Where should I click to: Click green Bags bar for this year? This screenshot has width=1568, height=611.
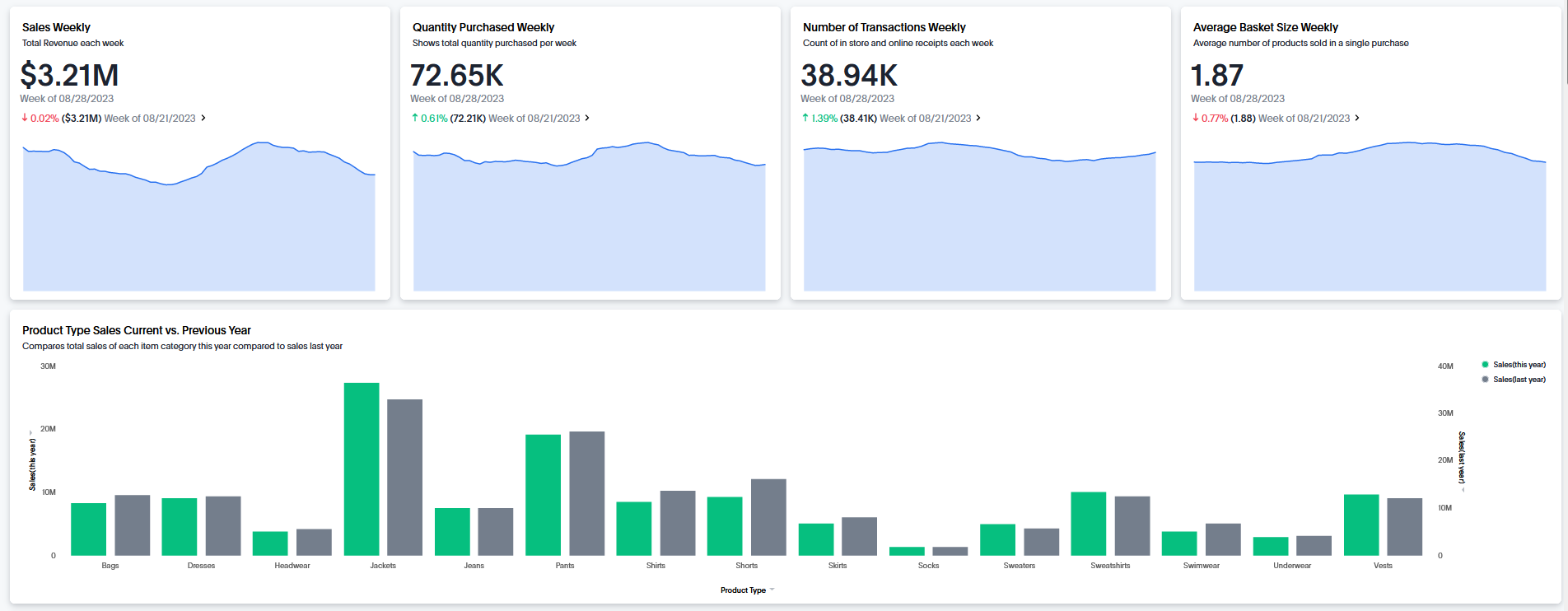[x=89, y=529]
